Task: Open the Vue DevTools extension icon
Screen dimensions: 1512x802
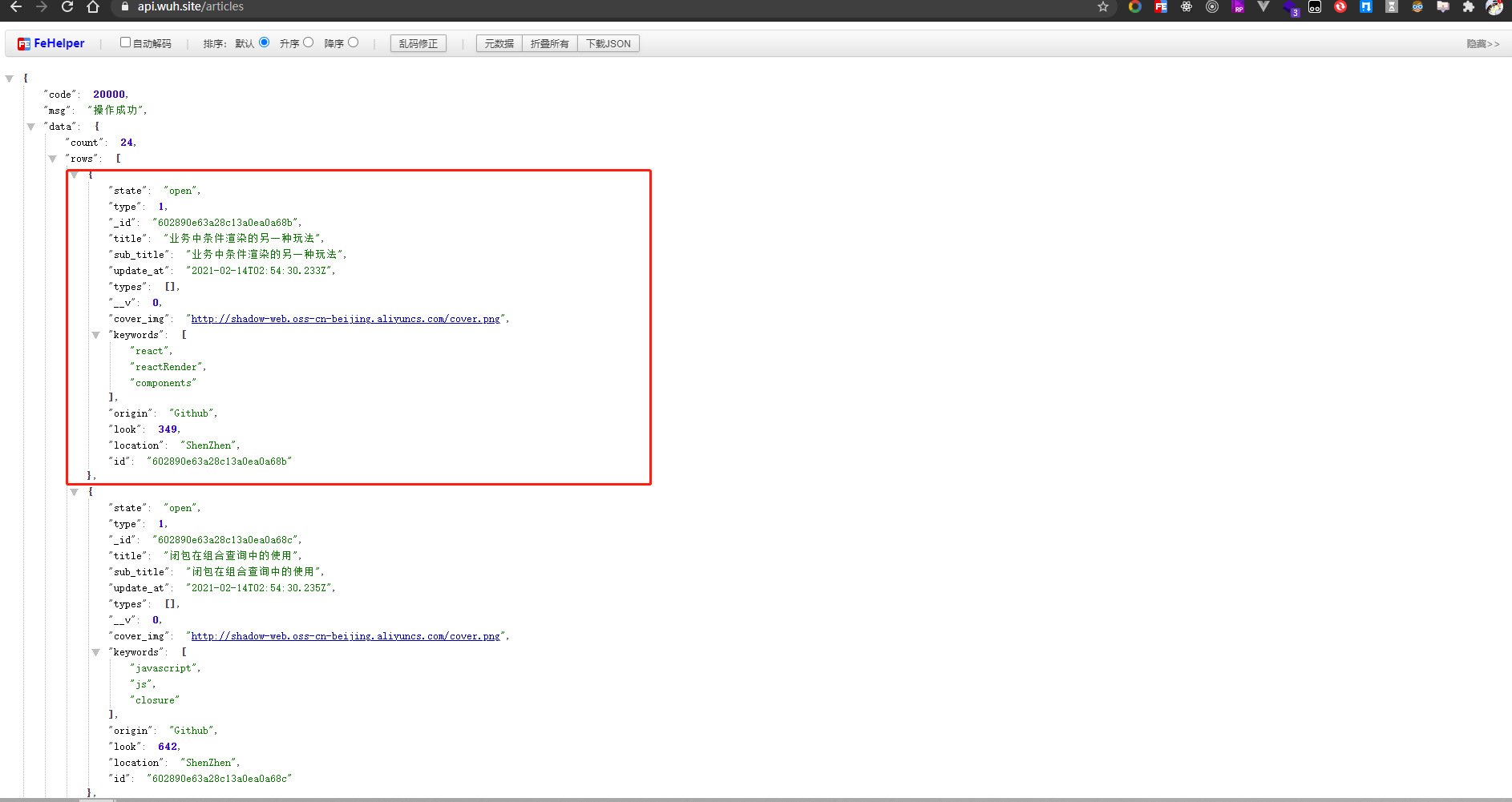Action: (1263, 6)
